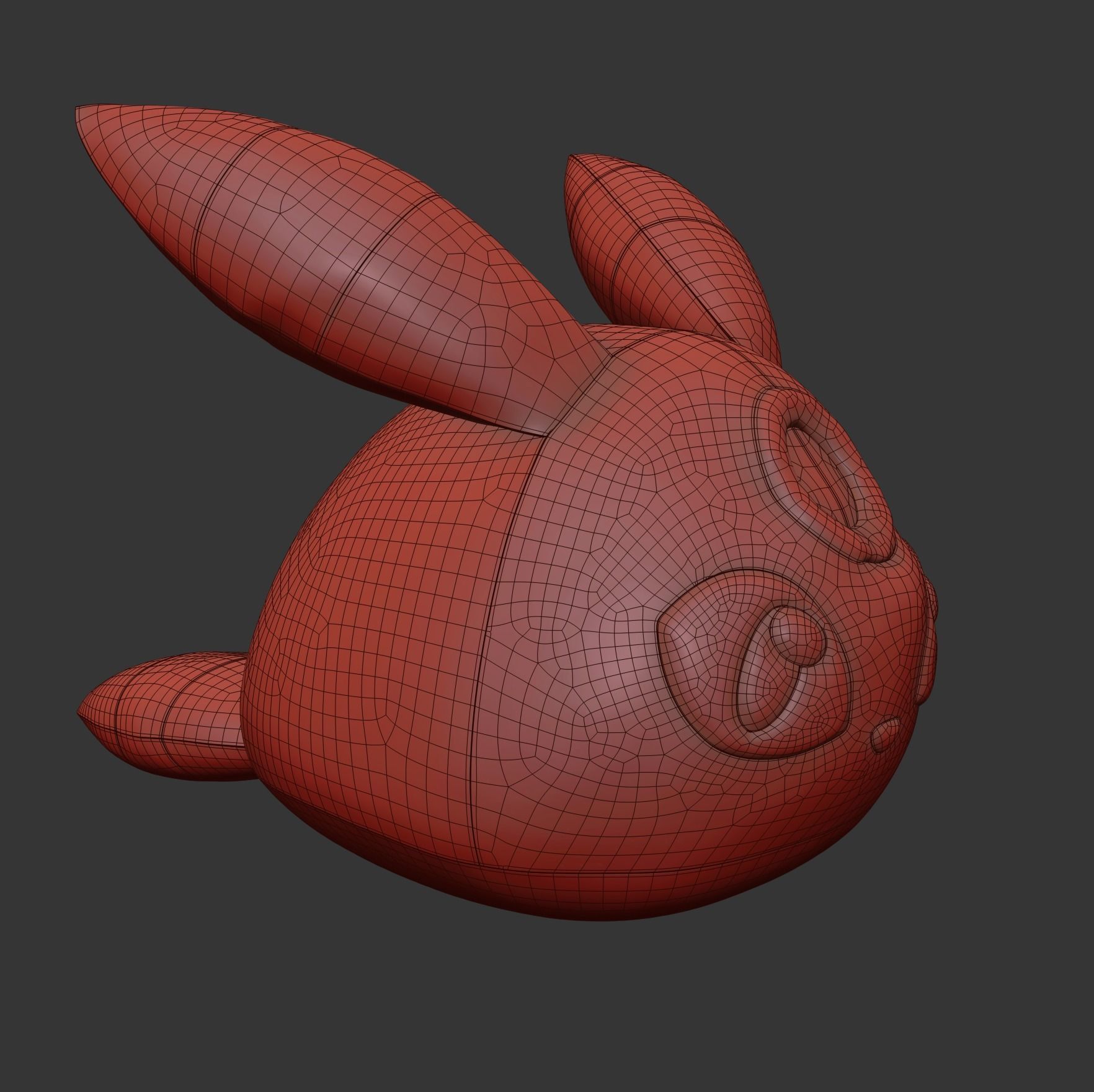Select the tiny nose bump near lower eye

tap(886, 735)
